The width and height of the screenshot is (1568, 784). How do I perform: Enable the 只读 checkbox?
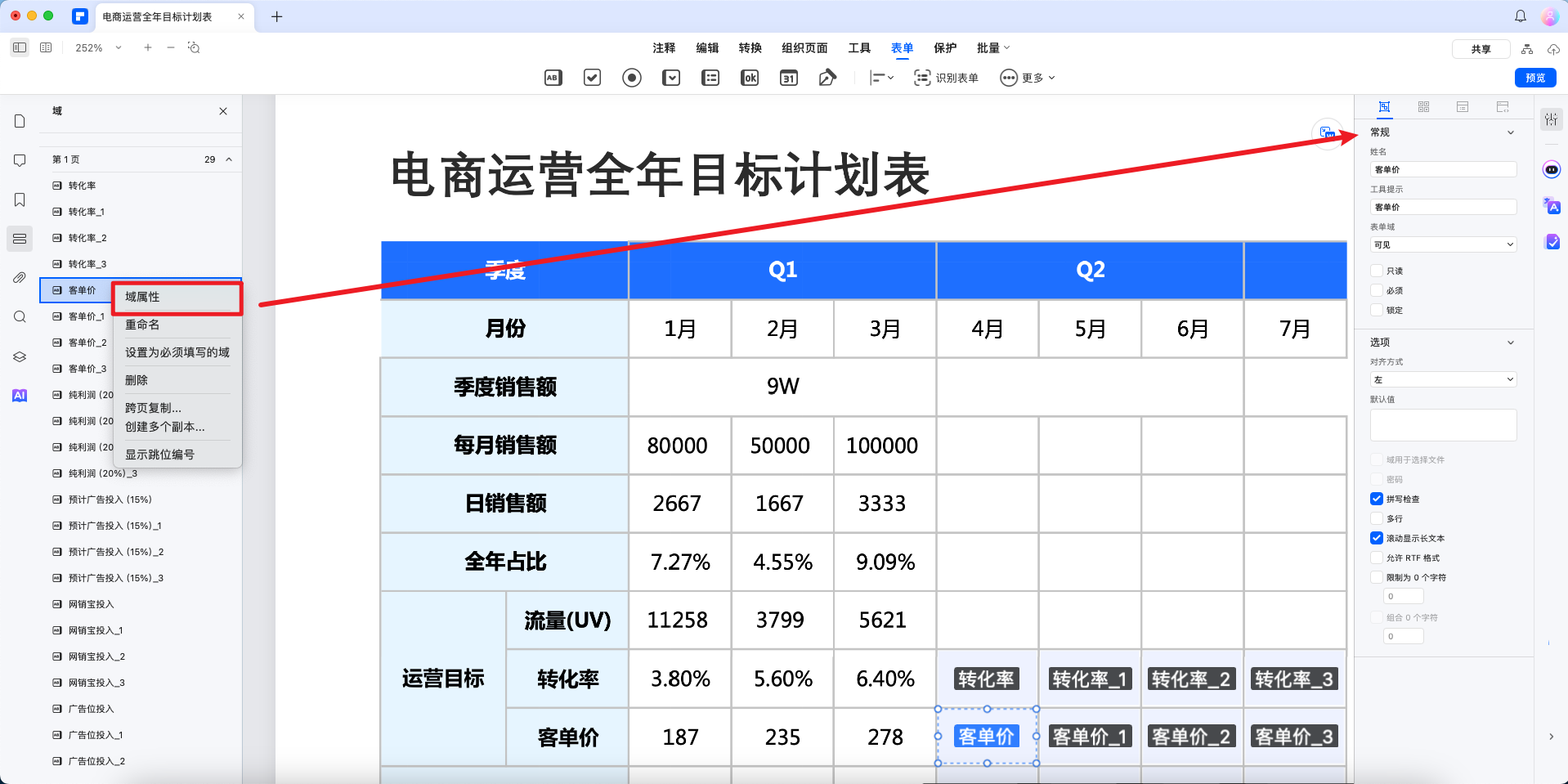1377,271
